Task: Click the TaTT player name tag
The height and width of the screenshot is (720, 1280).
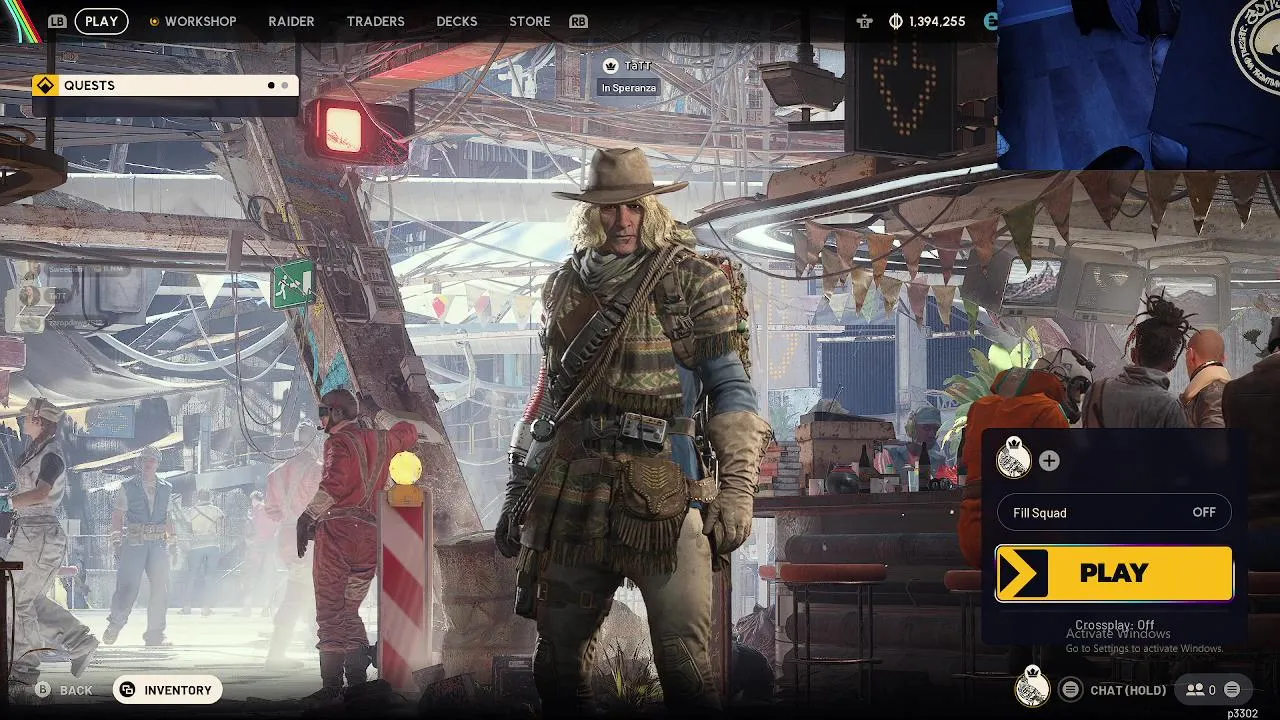Action: pyautogui.click(x=638, y=66)
